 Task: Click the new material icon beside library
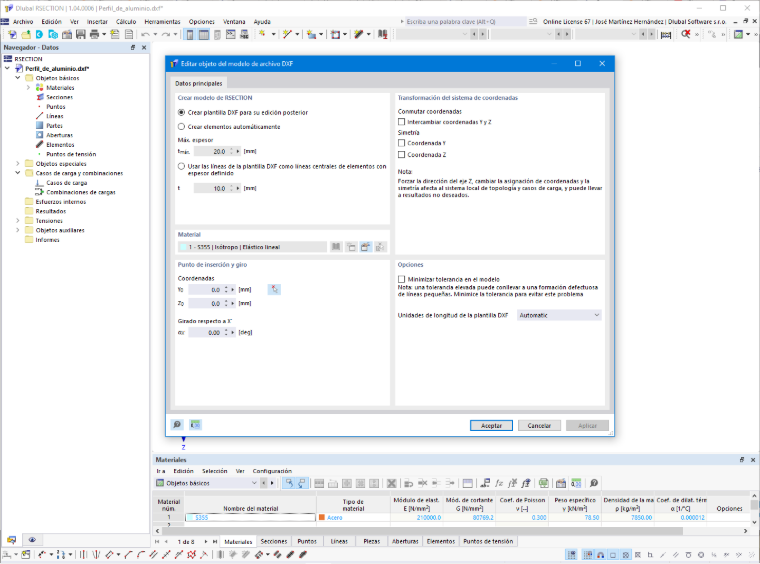pos(351,247)
